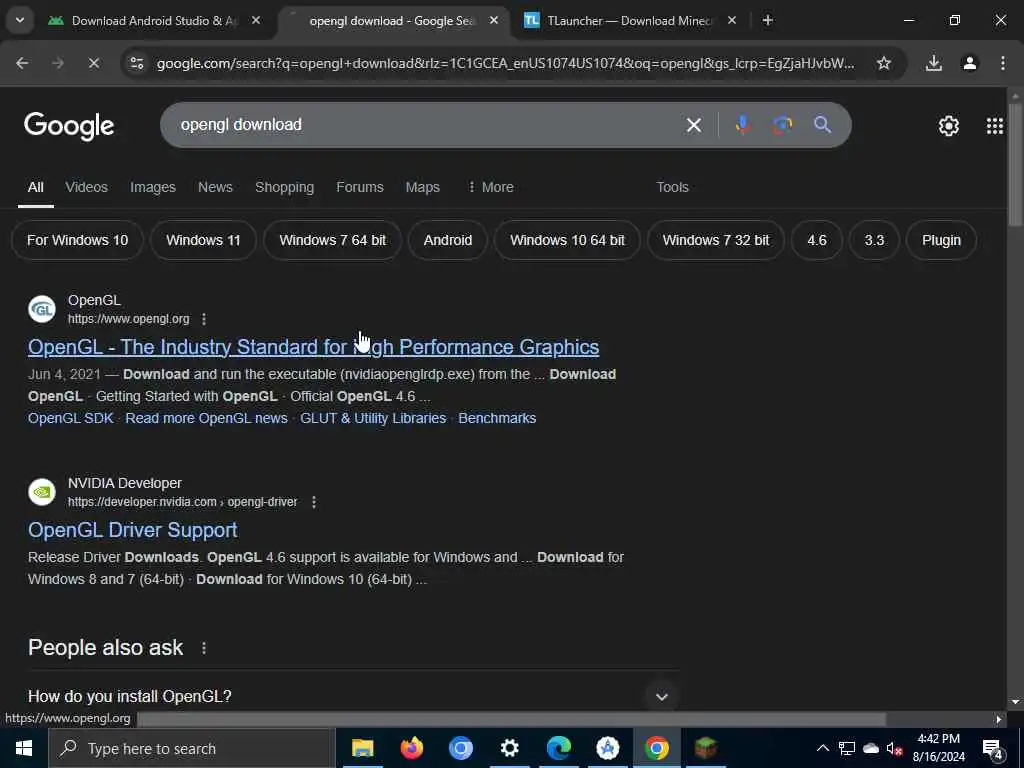Image resolution: width=1024 pixels, height=768 pixels.
Task: Click the horizontal scrollbar right arrow
Action: pos(998,719)
